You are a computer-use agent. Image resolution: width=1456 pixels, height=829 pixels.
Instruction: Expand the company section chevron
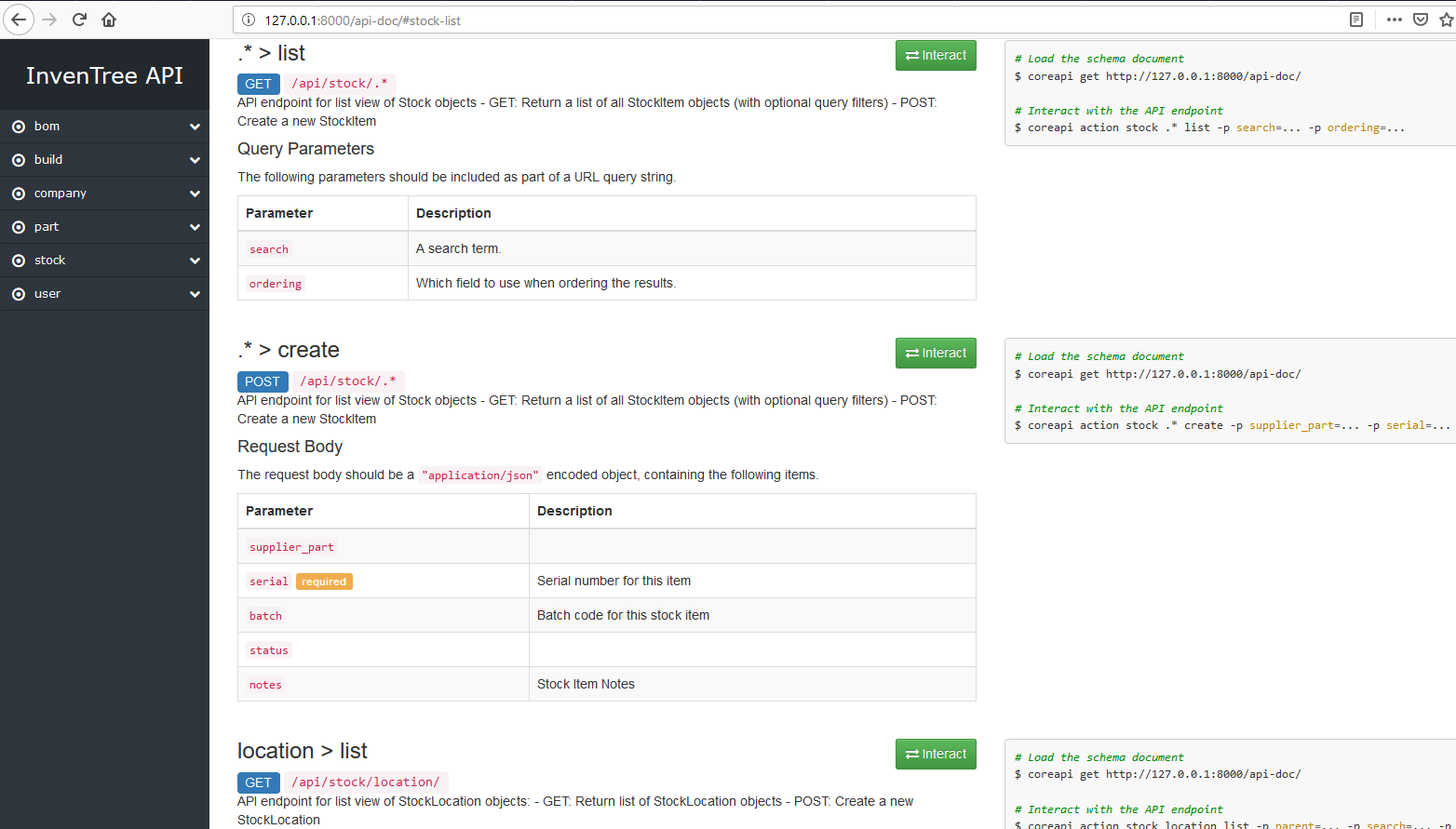point(195,194)
